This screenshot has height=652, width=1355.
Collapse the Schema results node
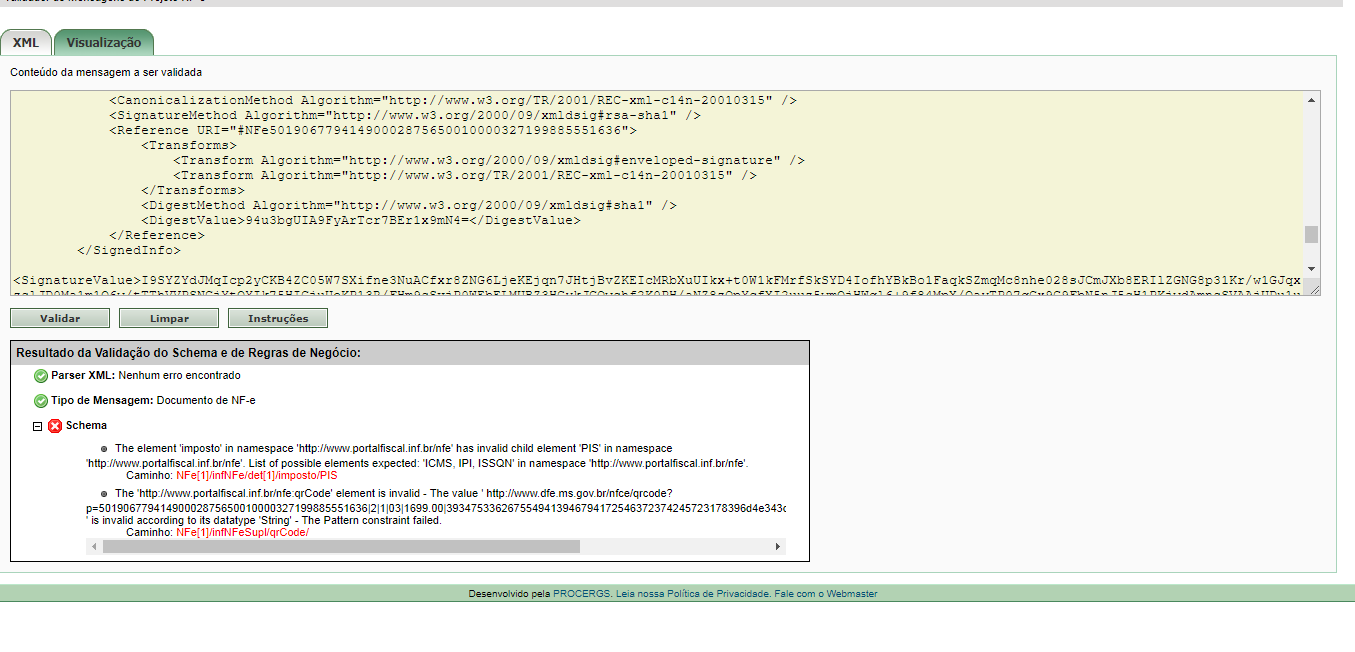point(37,426)
